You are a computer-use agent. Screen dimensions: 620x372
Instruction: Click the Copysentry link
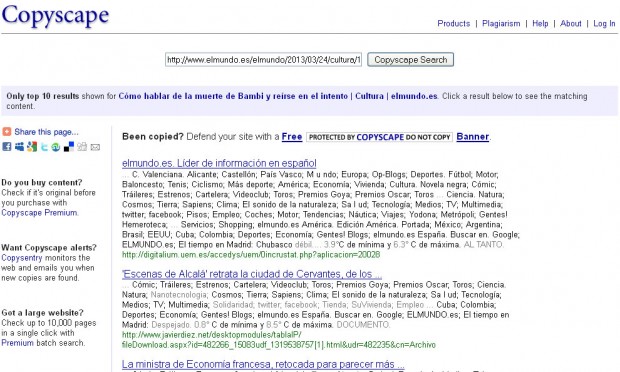[x=22, y=258]
